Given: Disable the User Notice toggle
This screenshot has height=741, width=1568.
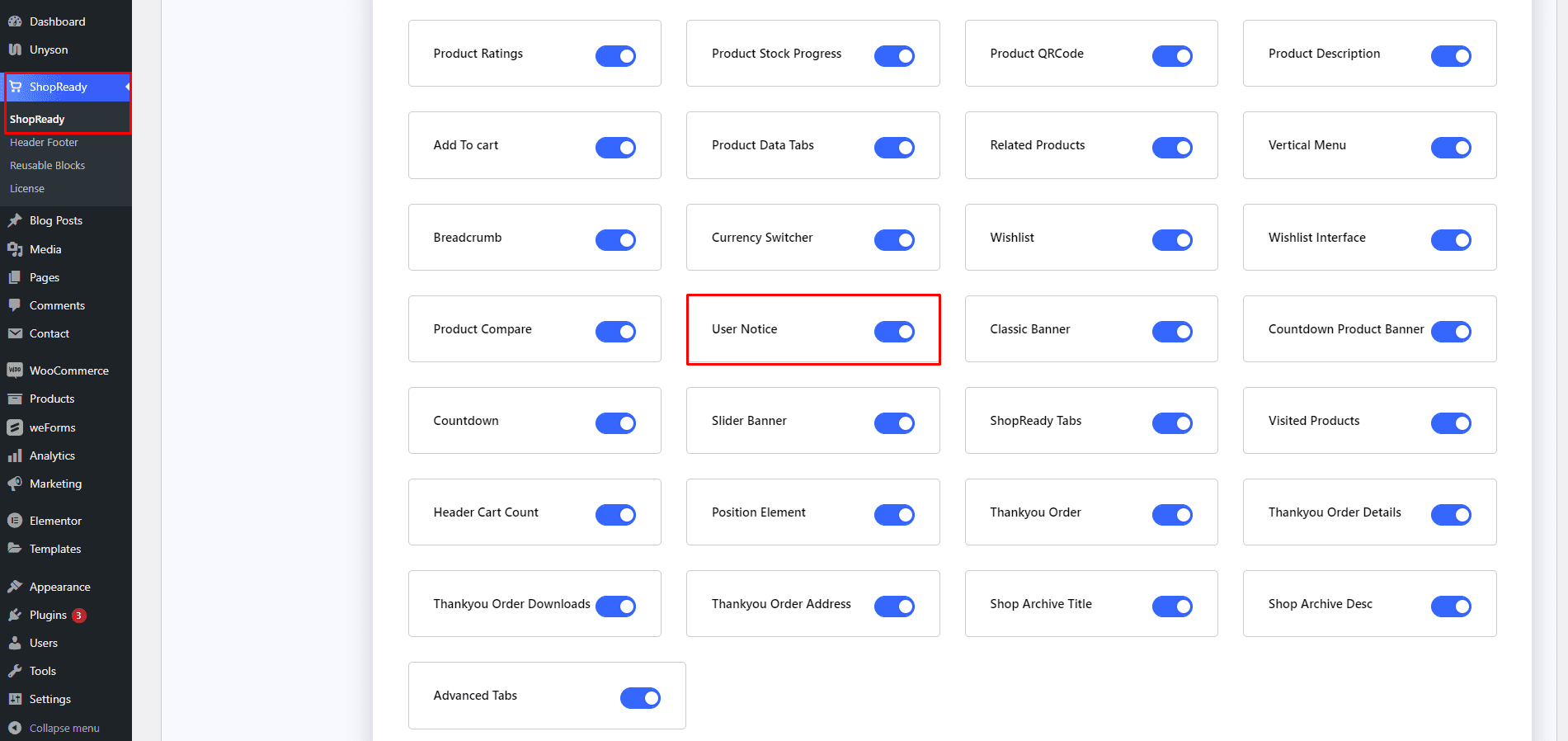Looking at the screenshot, I should pyautogui.click(x=894, y=332).
